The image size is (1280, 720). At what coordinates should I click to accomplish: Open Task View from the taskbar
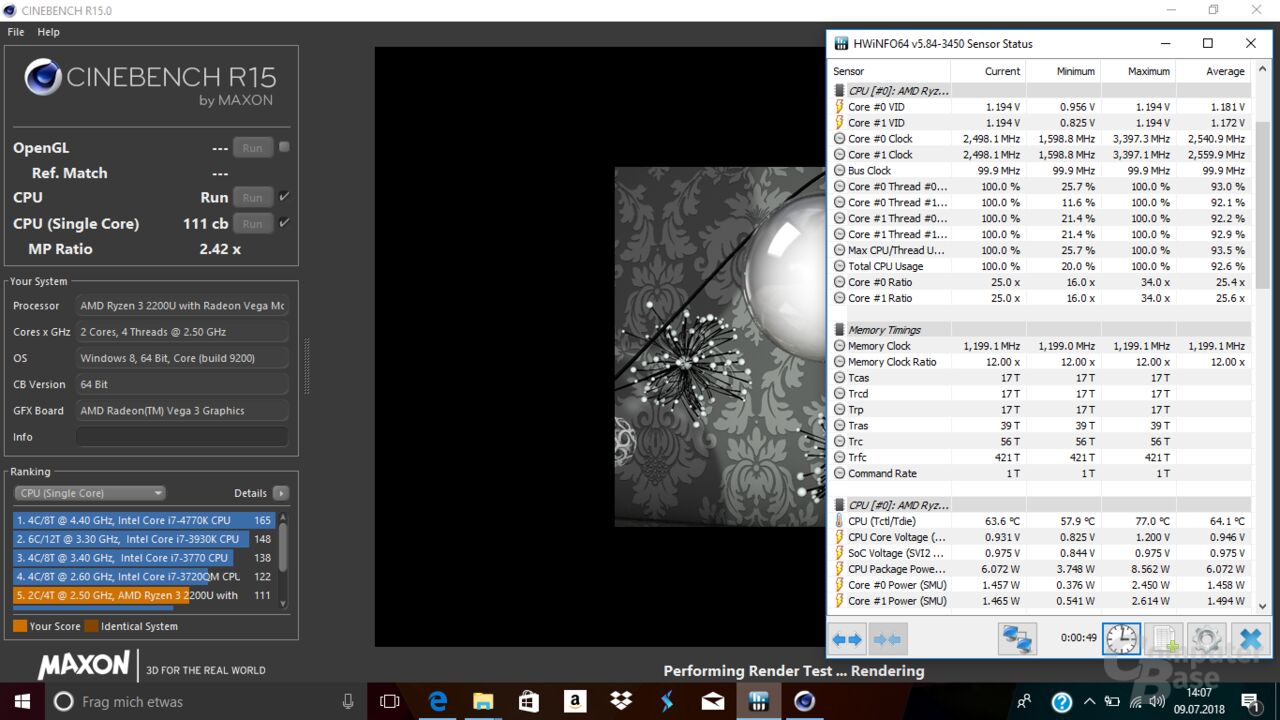click(x=390, y=701)
